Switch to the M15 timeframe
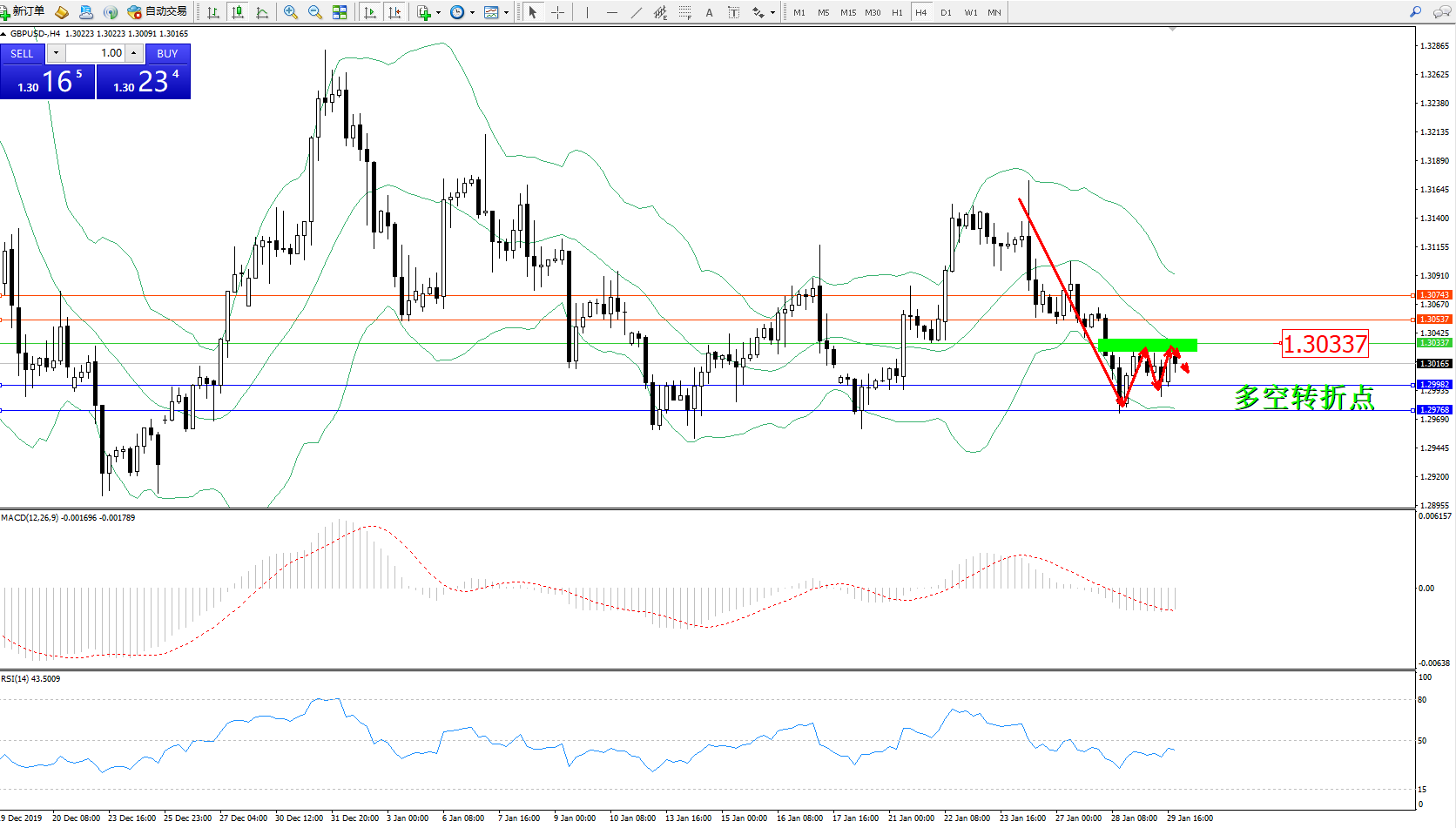Screen dimensions: 1456x828 click(847, 12)
